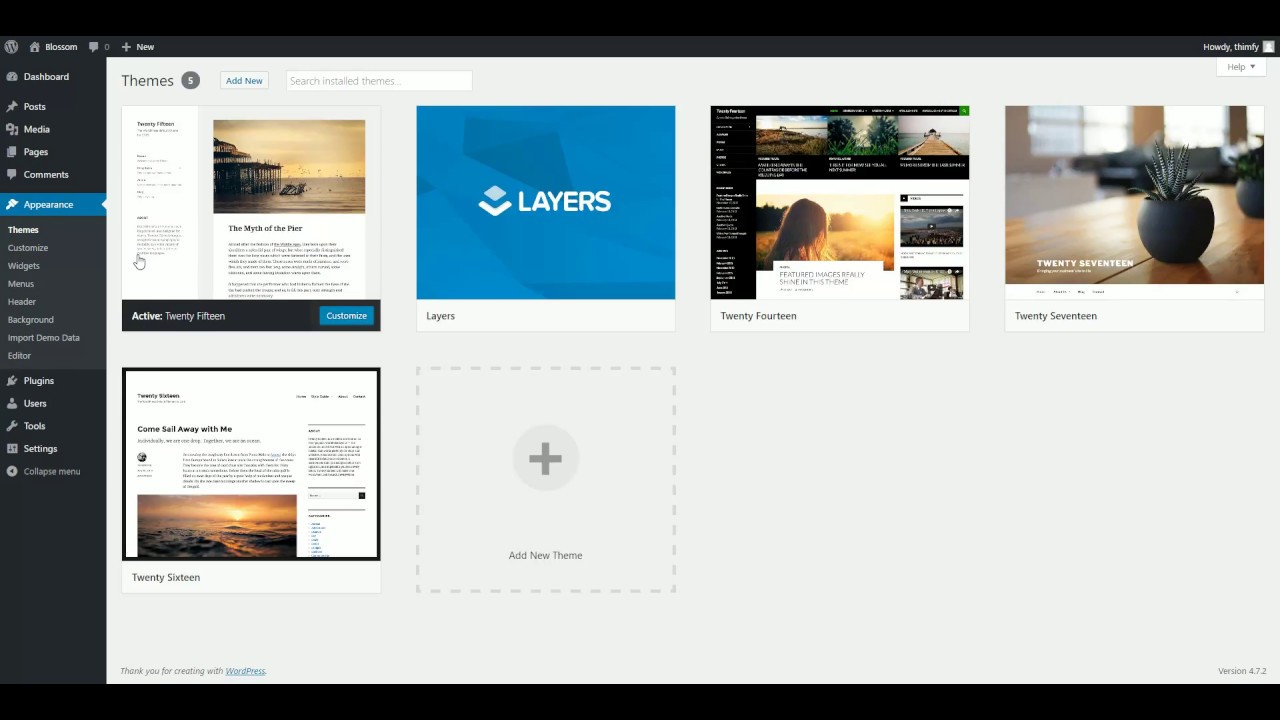Open Posts menu item

click(53, 106)
